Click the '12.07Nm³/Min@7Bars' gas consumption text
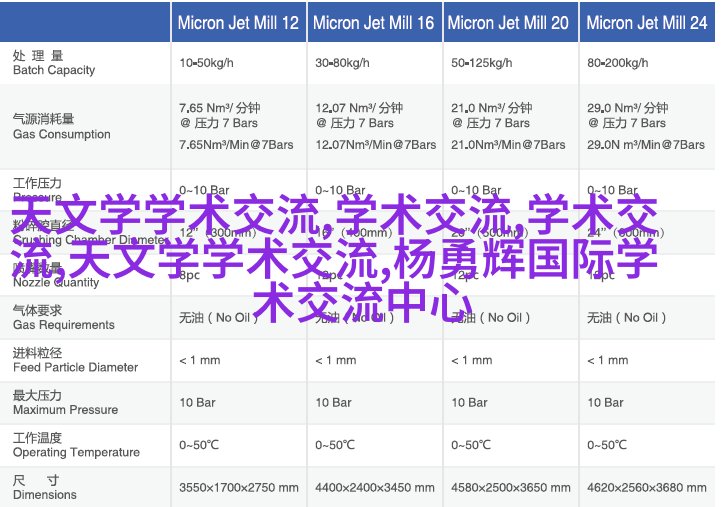The width and height of the screenshot is (722, 507). (376, 145)
